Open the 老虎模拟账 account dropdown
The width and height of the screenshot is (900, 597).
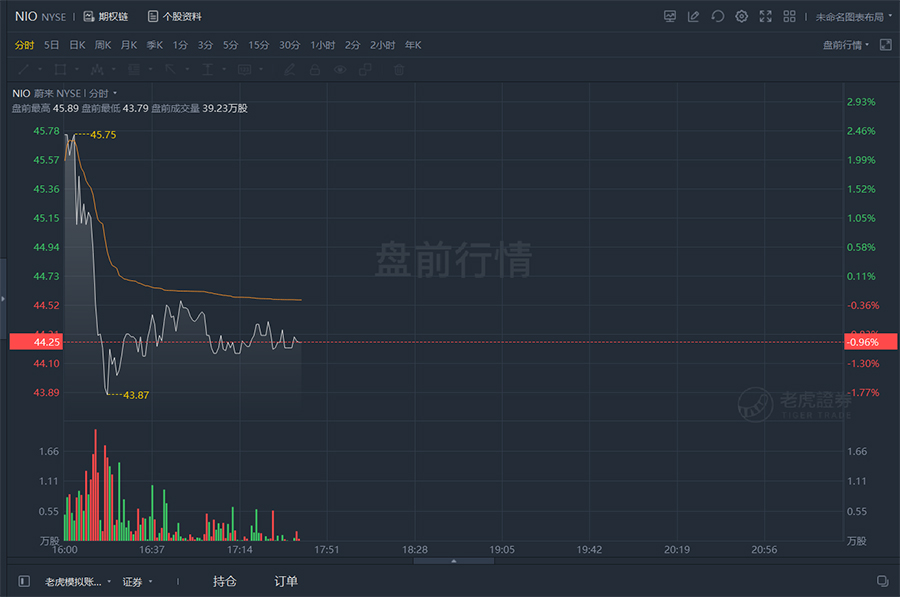pos(78,582)
